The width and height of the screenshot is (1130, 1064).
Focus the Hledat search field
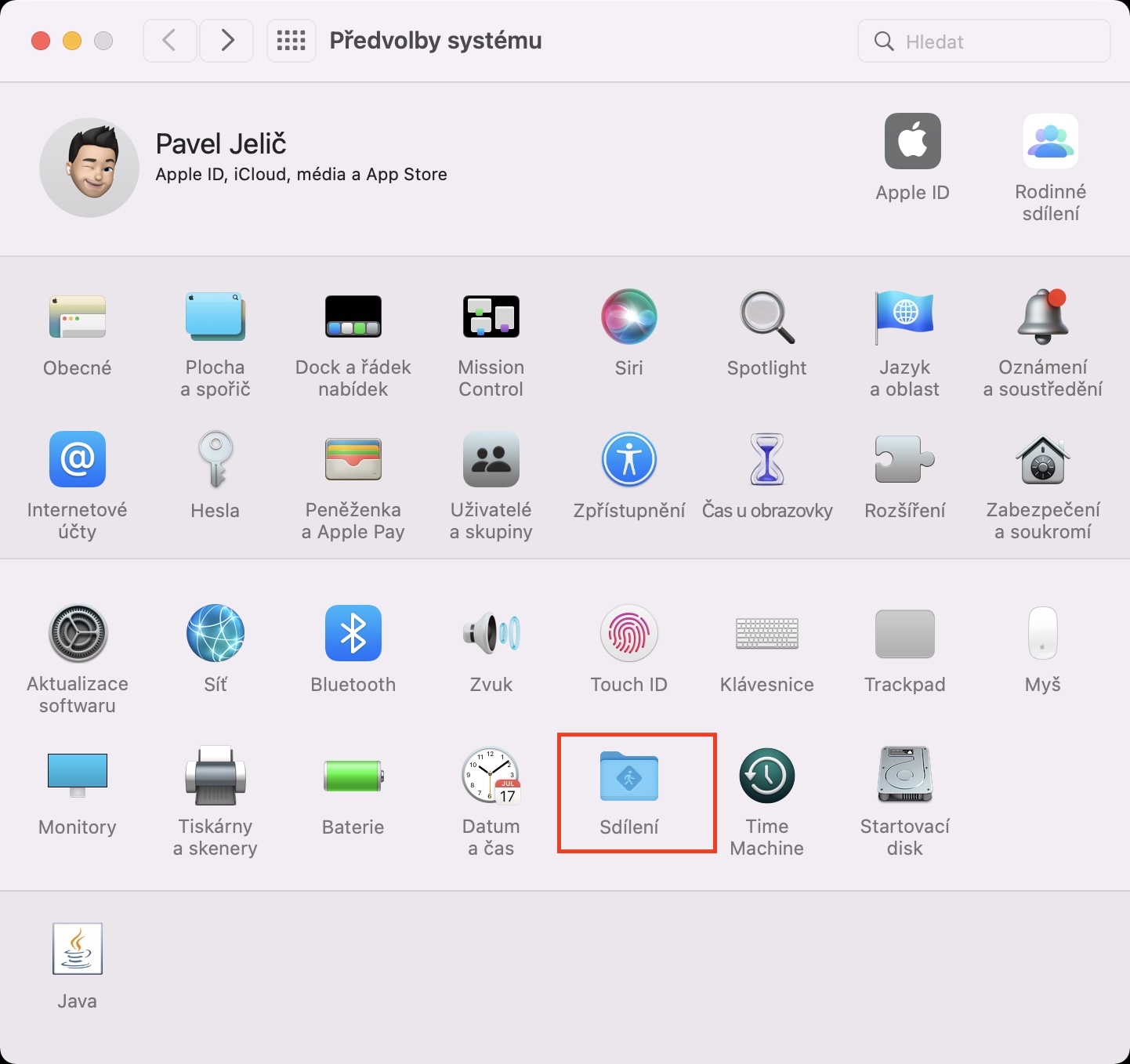coord(984,41)
